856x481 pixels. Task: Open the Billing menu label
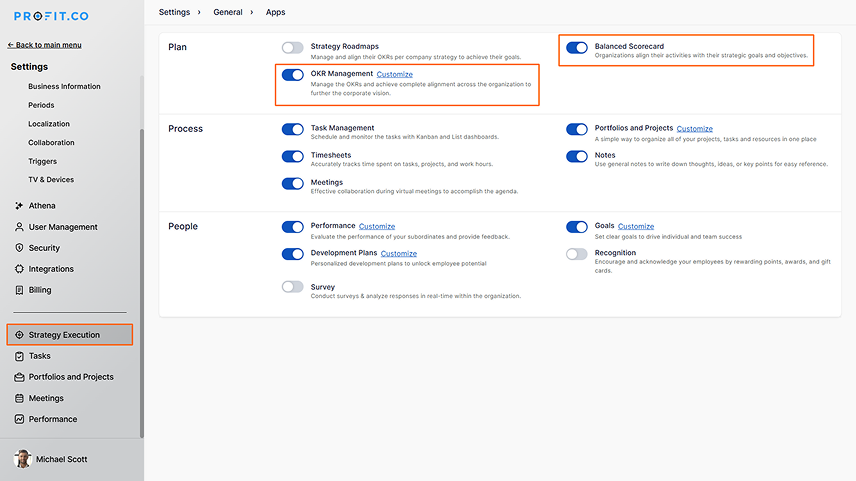[40, 290]
